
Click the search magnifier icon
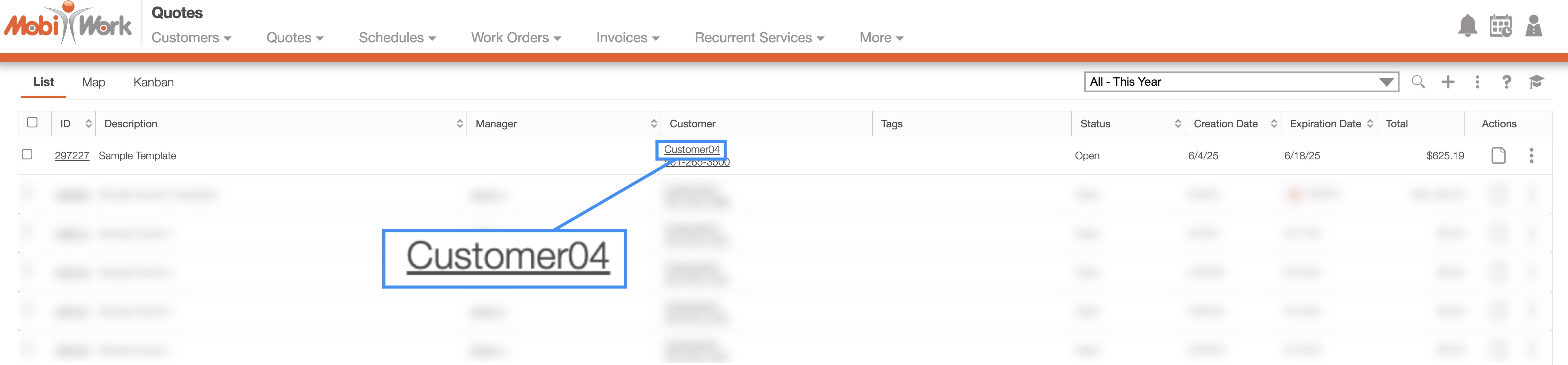pos(1418,82)
